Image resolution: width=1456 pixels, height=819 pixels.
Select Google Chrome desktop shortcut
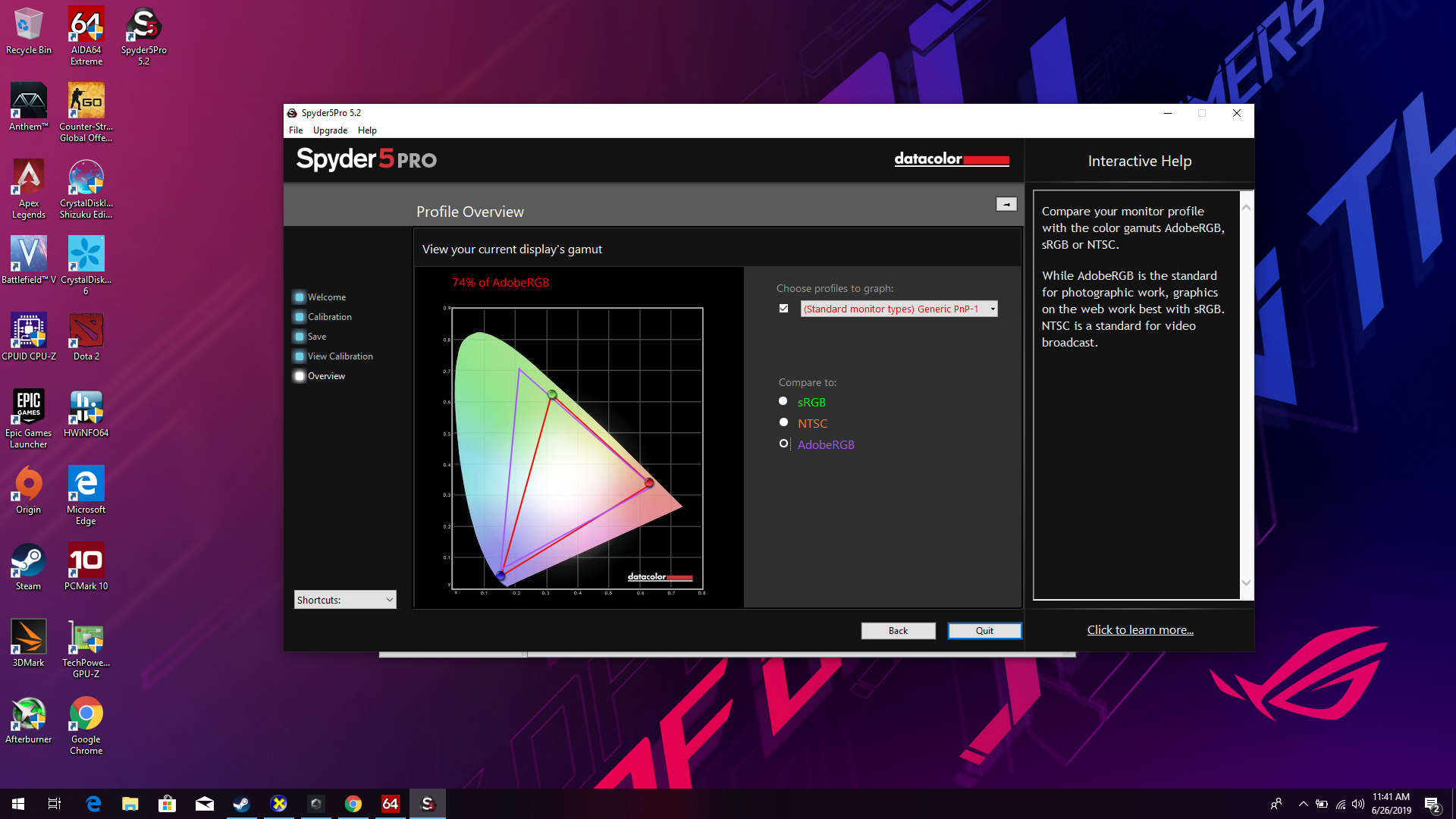click(86, 725)
